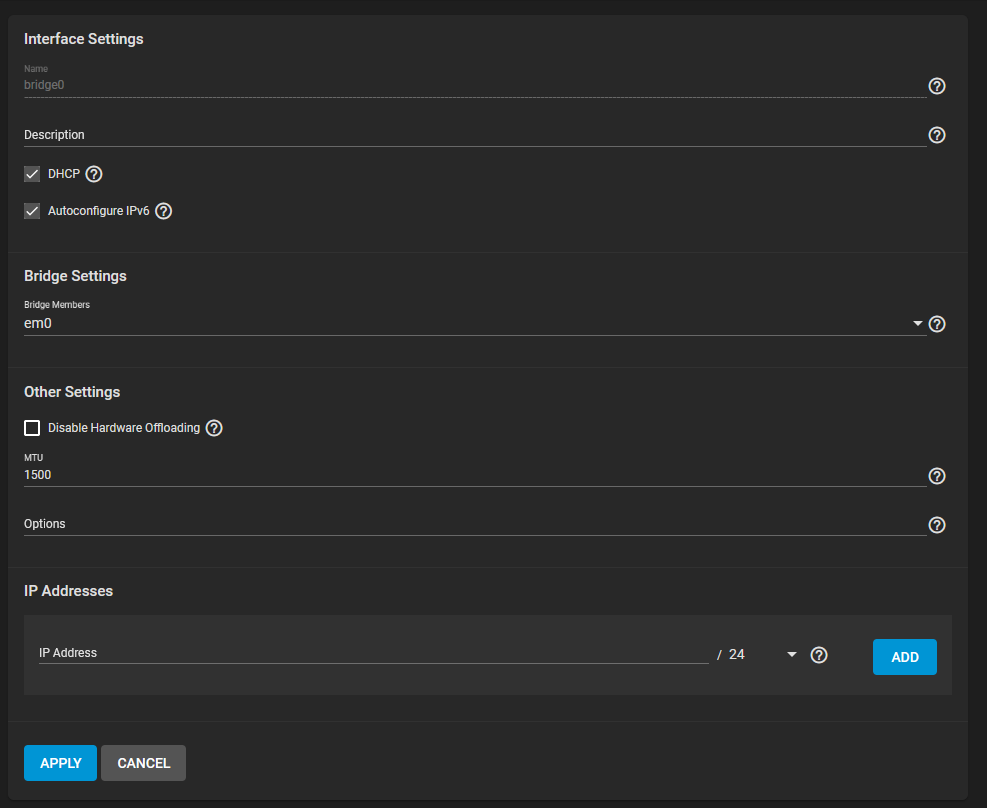Show help for the DHCP option

click(x=94, y=174)
